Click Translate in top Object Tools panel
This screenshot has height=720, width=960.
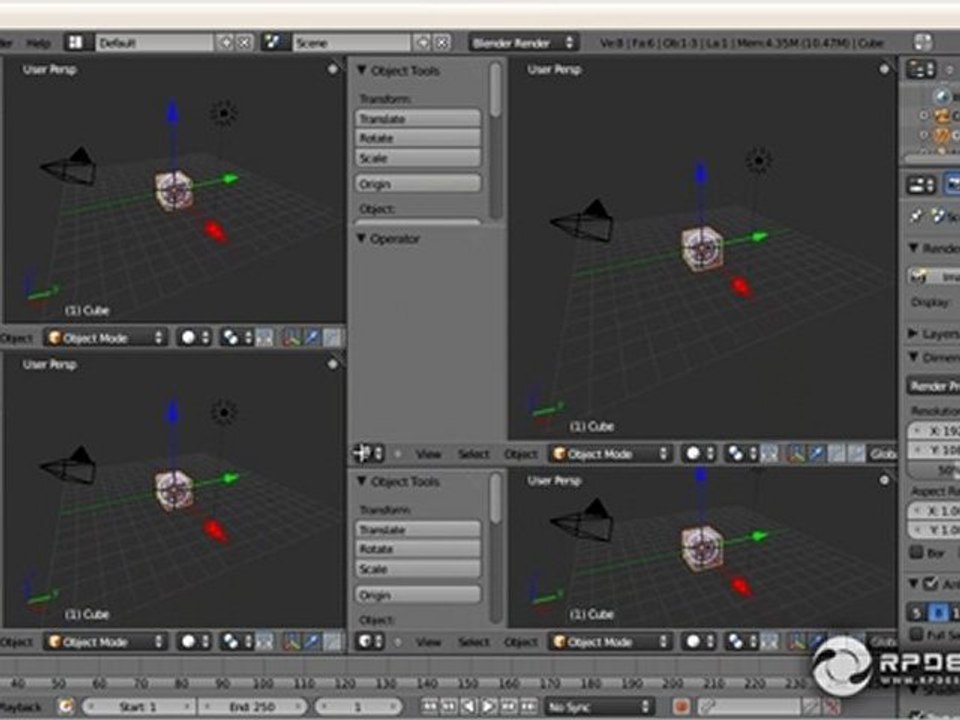[x=418, y=118]
